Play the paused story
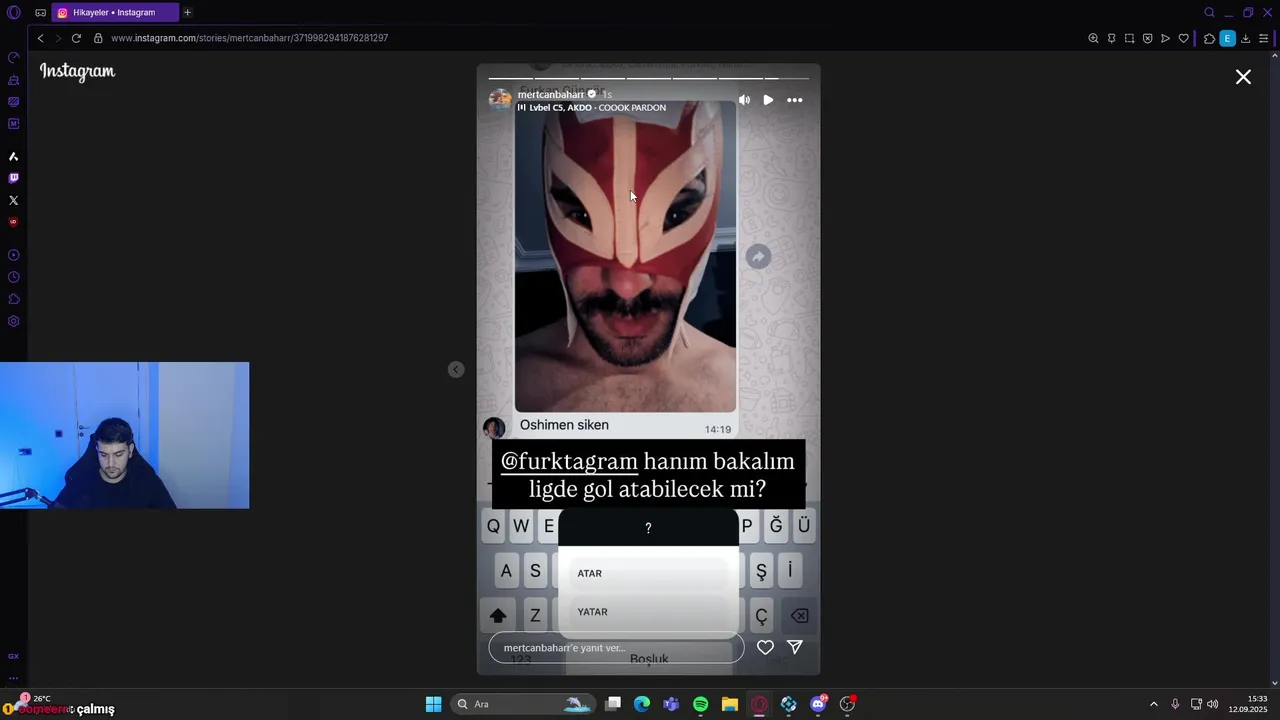 coord(768,100)
